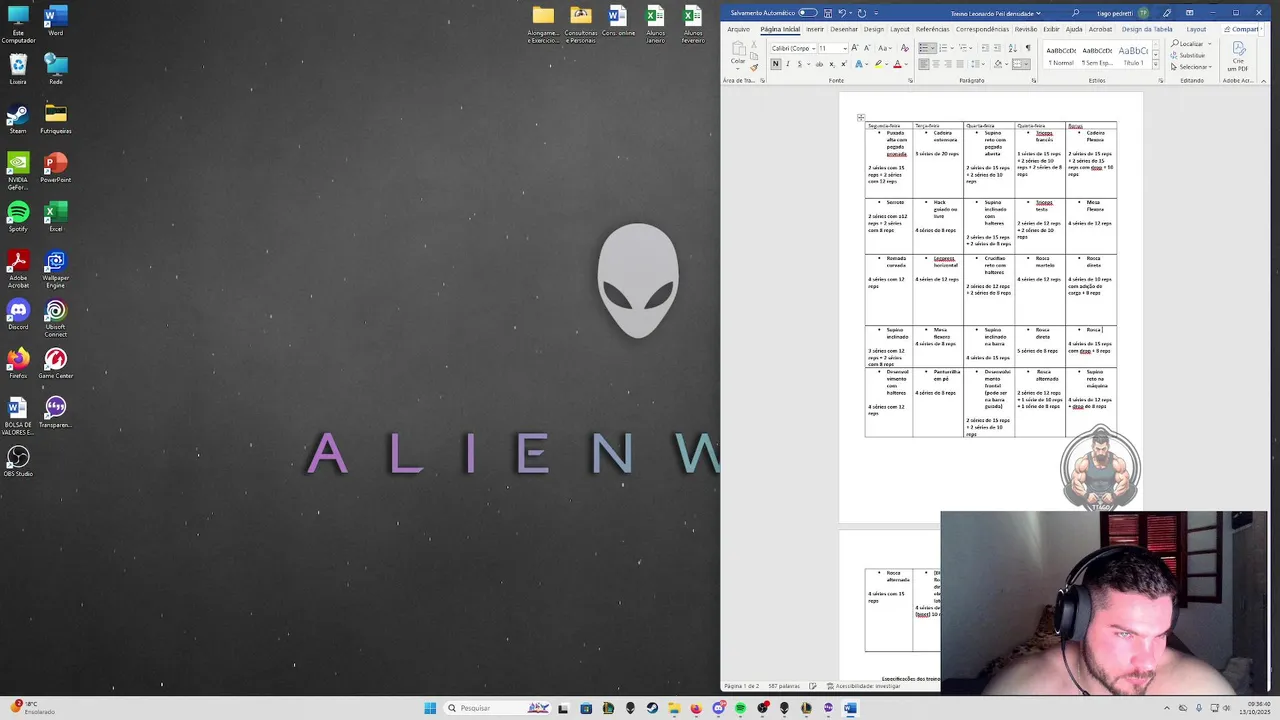Open the Referências ribbon tab

[933, 29]
